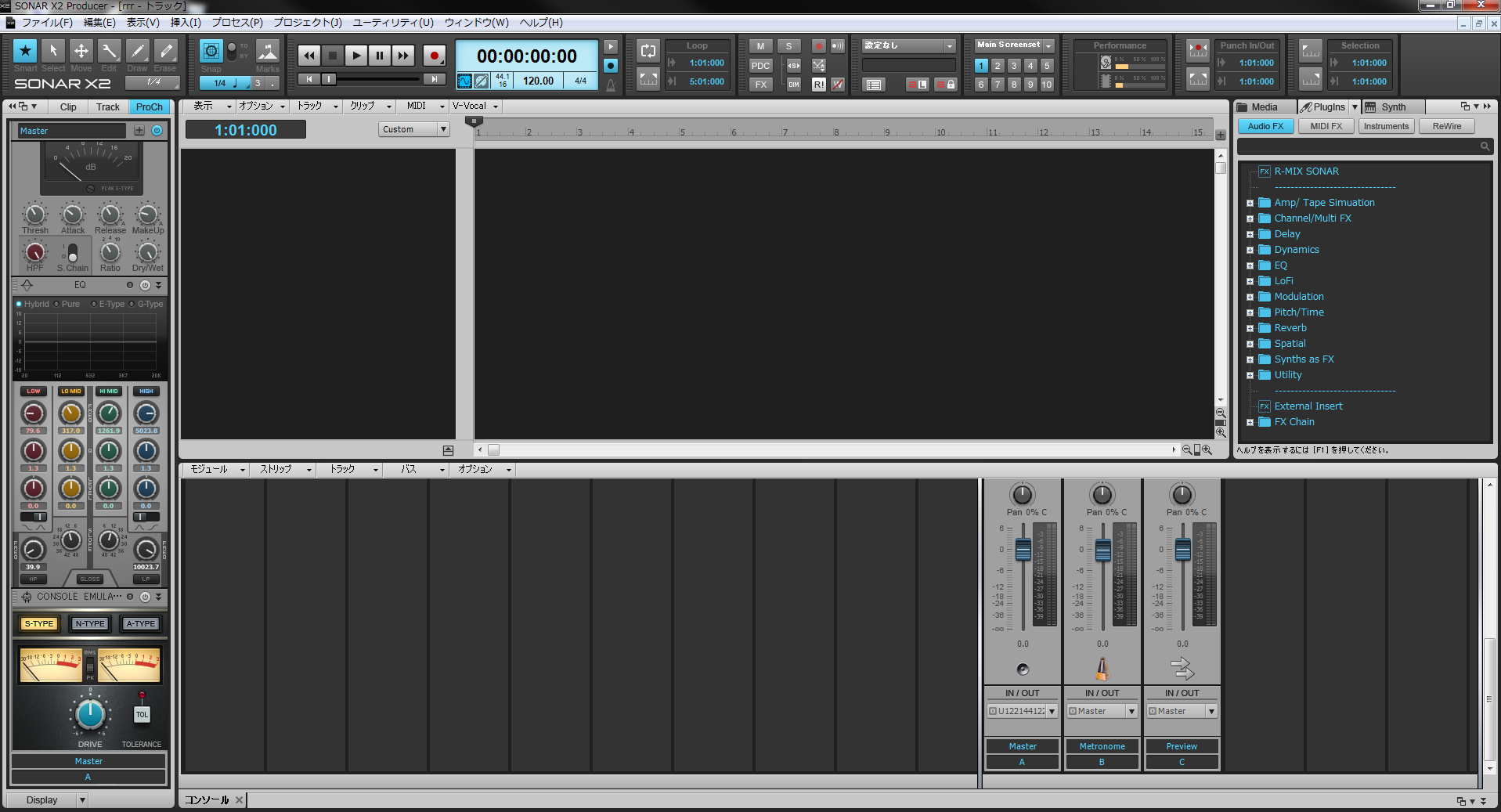Select External Insert plugin
The image size is (1501, 812).
(x=1308, y=406)
